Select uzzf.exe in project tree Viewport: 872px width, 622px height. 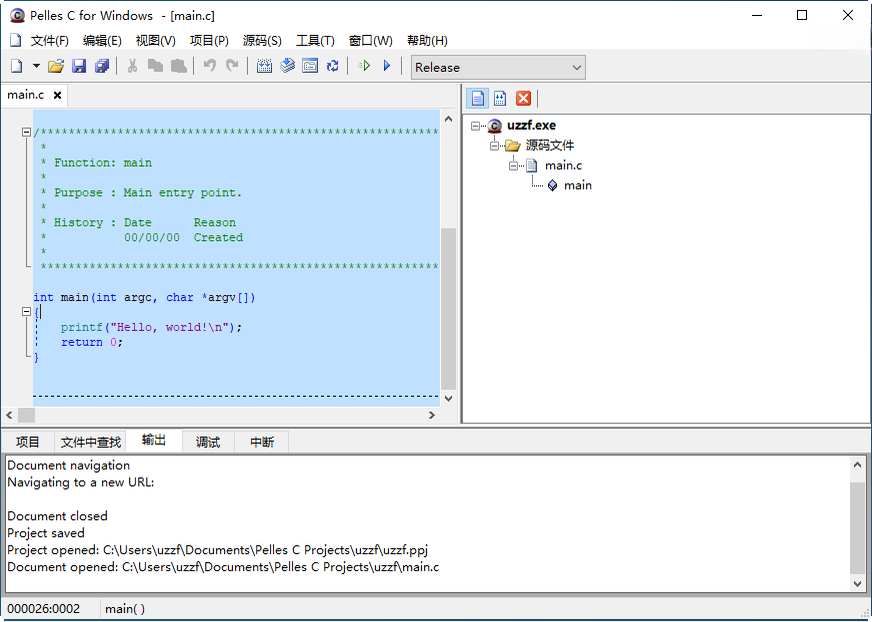(531, 126)
